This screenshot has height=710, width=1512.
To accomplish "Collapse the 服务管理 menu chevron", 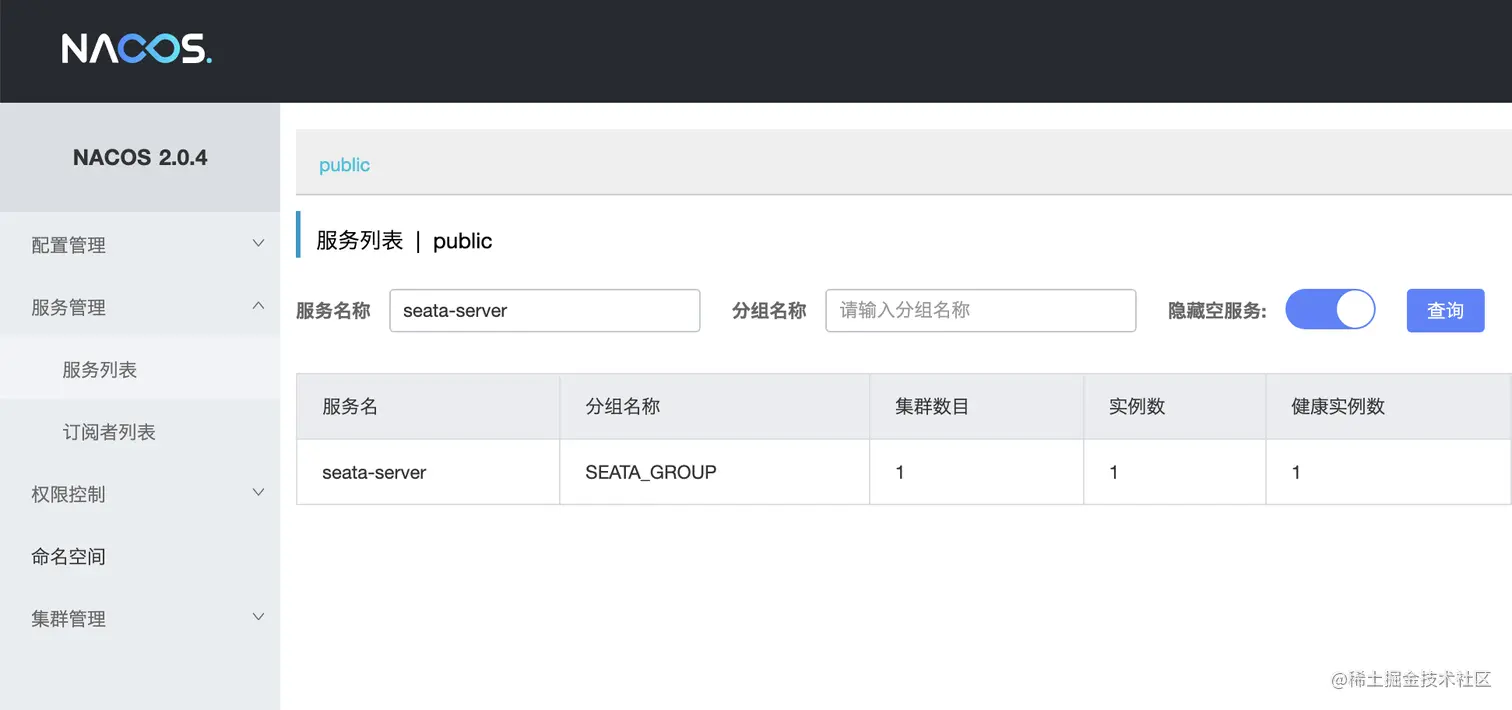I will pyautogui.click(x=258, y=306).
